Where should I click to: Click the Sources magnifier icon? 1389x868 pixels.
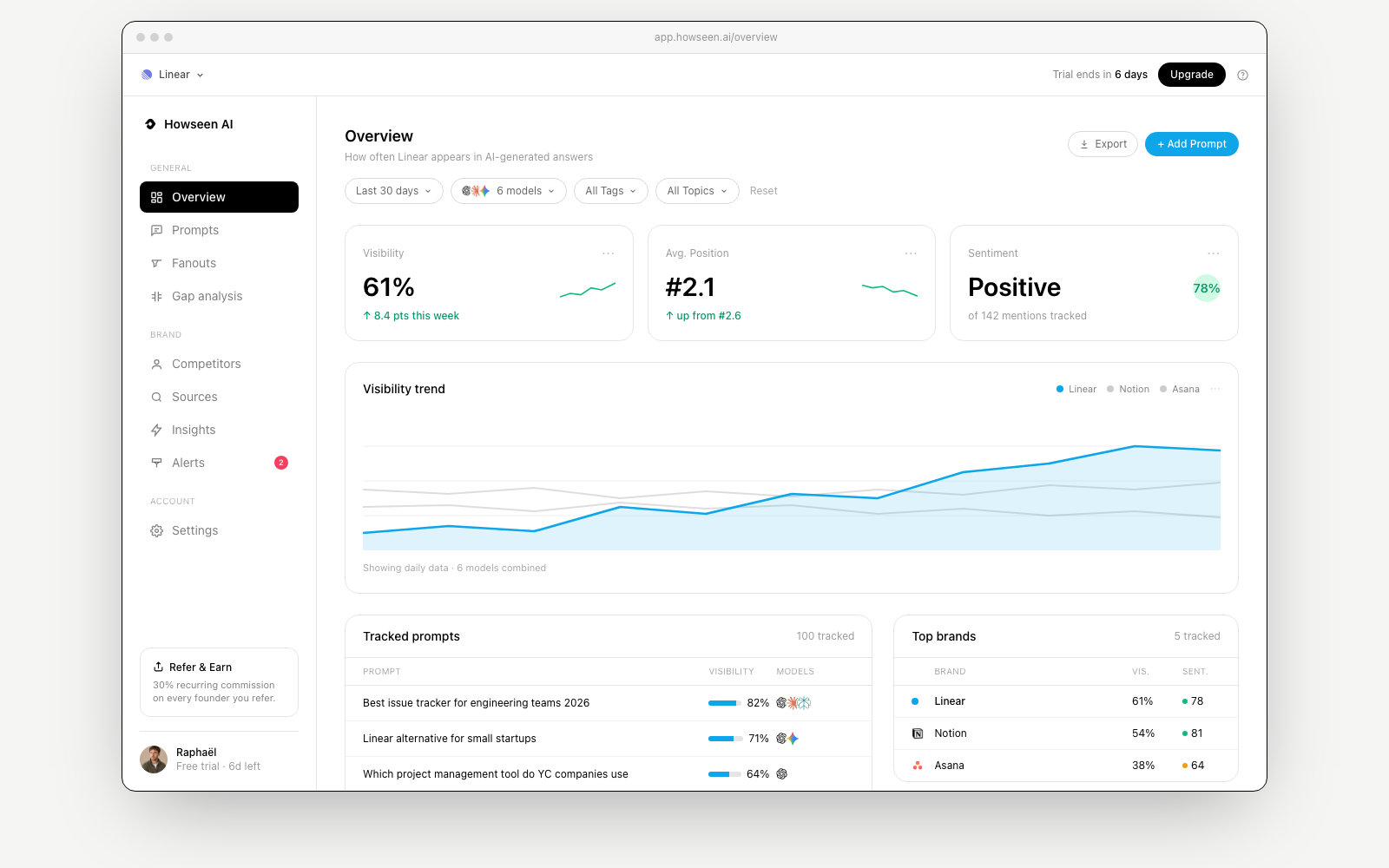click(x=157, y=398)
